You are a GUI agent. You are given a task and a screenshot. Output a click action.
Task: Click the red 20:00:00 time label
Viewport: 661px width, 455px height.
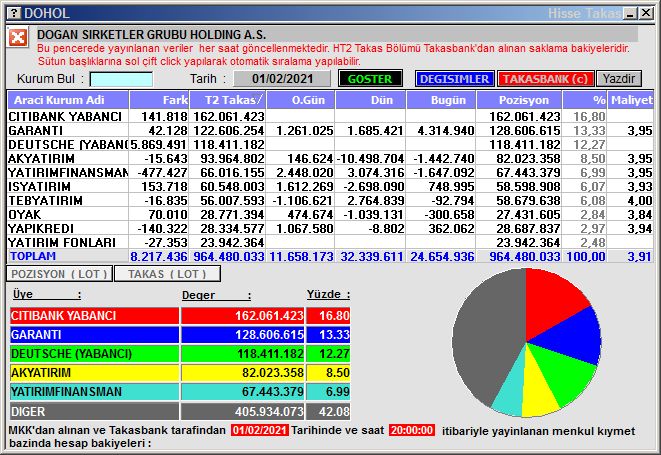412,430
